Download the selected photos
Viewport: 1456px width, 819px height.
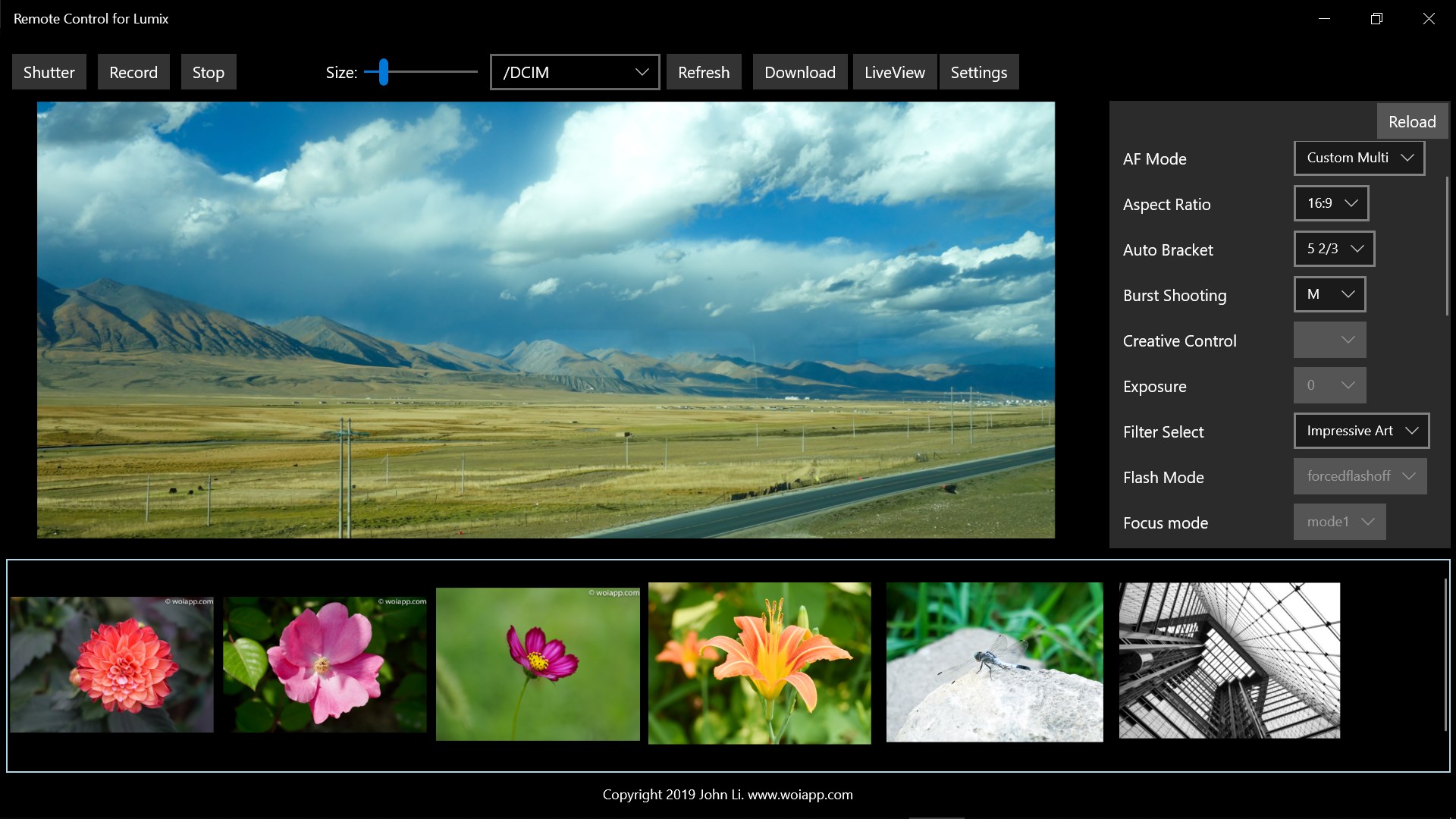tap(799, 71)
